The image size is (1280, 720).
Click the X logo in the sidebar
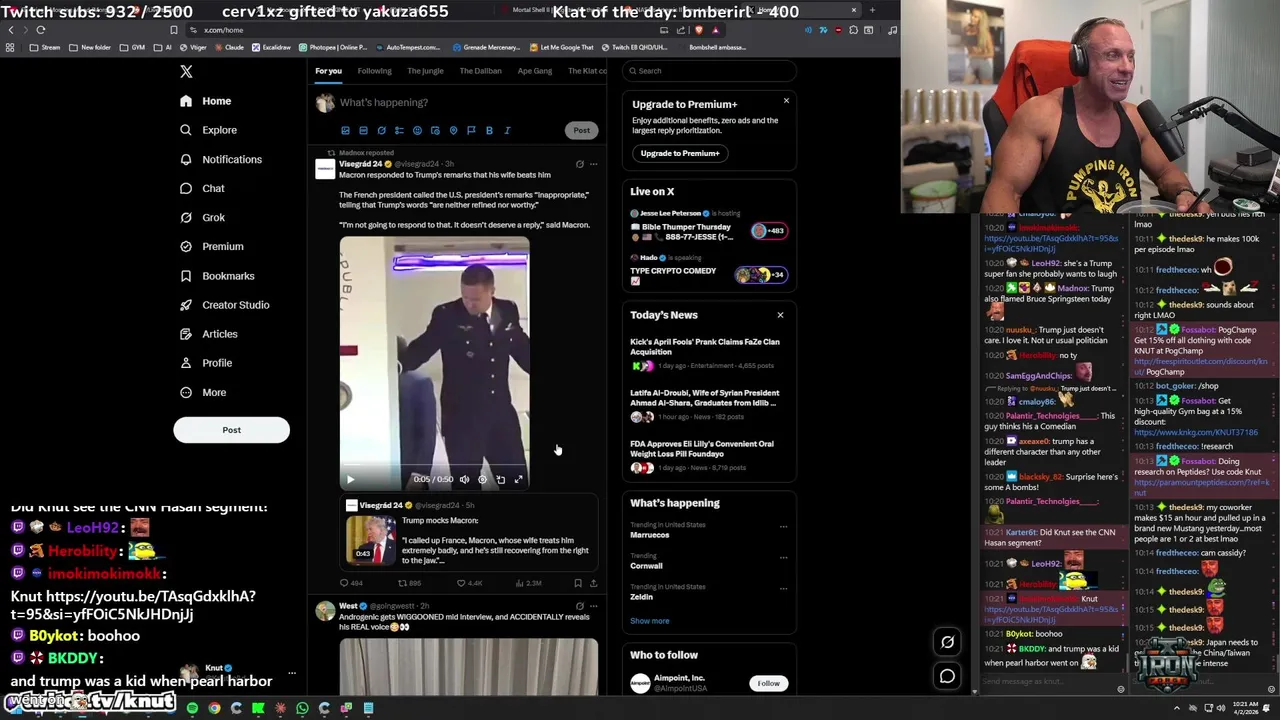pyautogui.click(x=186, y=71)
